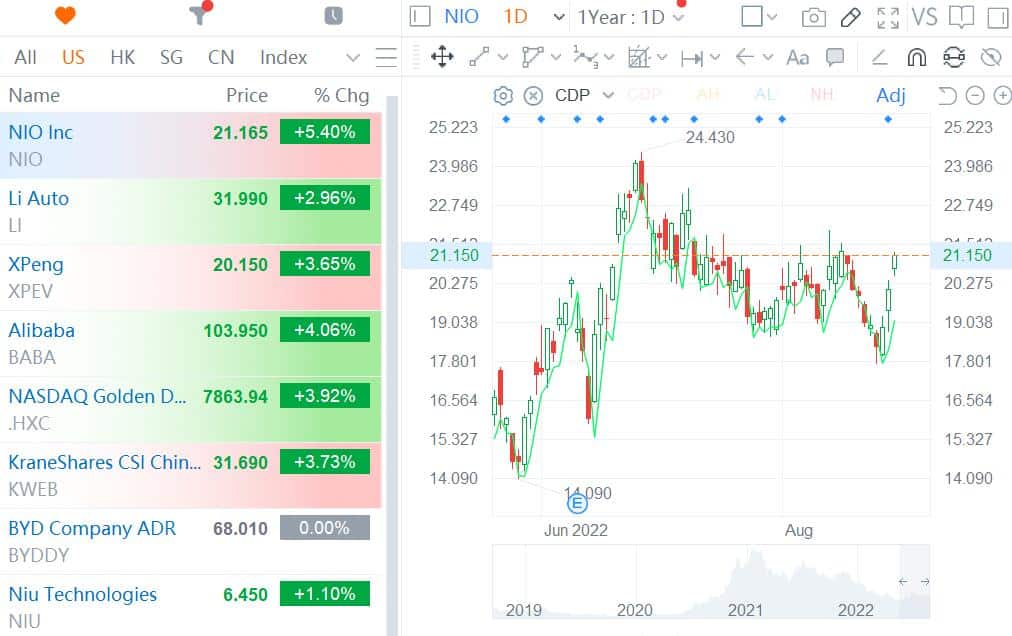
Task: Open the heart favorites watchlist
Action: point(65,16)
